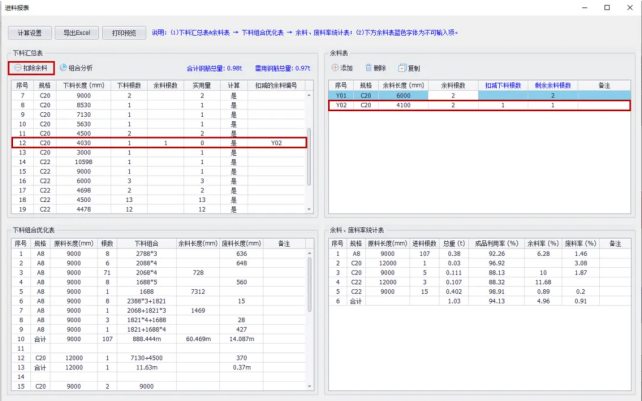Click the 余料长度 column header in 余料表
The image size is (642, 401).
tap(452, 85)
